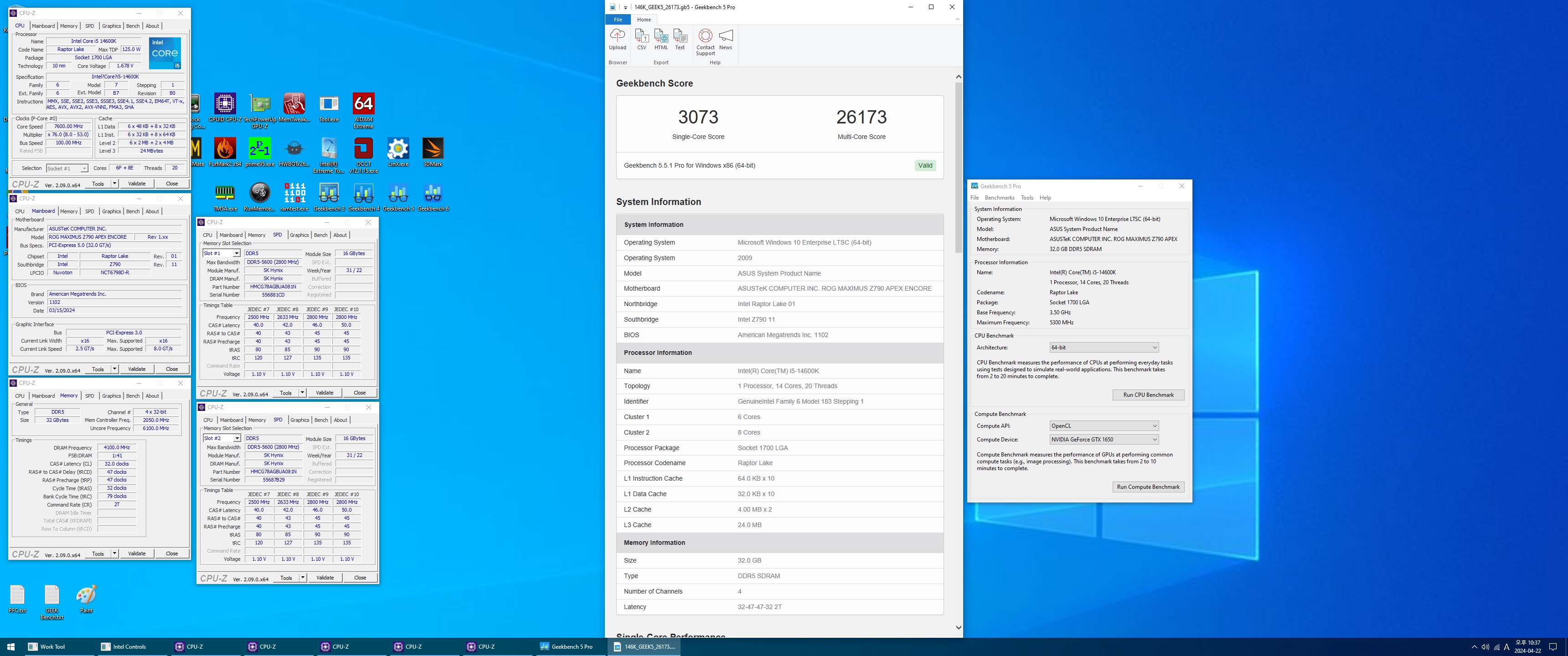
Task: Open the Compute Device GTX 1650 dropdown
Action: (x=1104, y=439)
